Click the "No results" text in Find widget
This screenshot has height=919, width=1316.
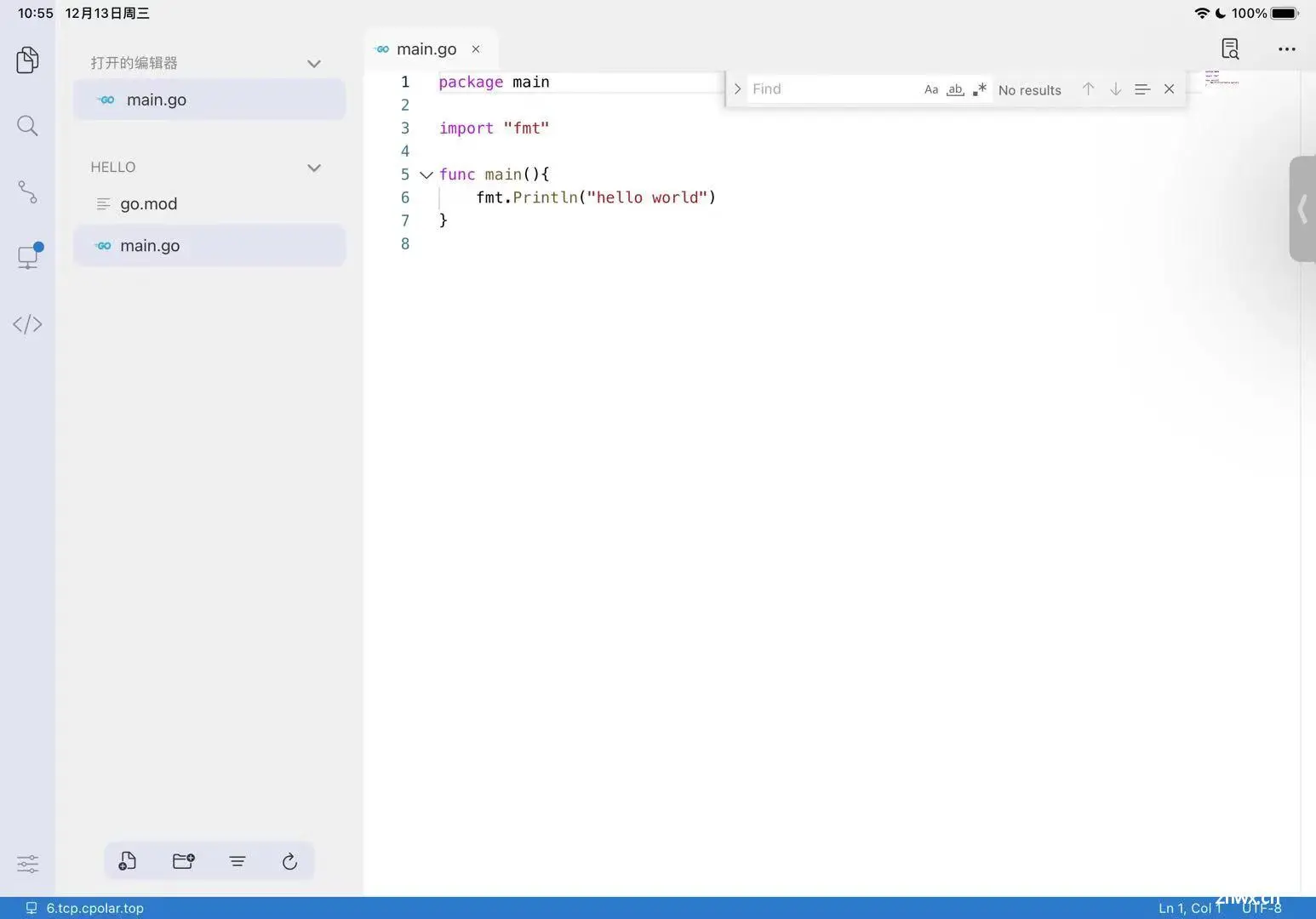pyautogui.click(x=1029, y=89)
